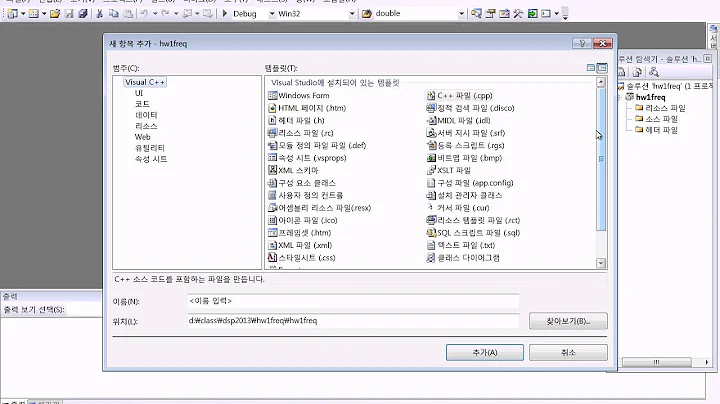Select the 헤더 파일 folder in Solution Explorer
This screenshot has width=720, height=404.
coord(656,130)
